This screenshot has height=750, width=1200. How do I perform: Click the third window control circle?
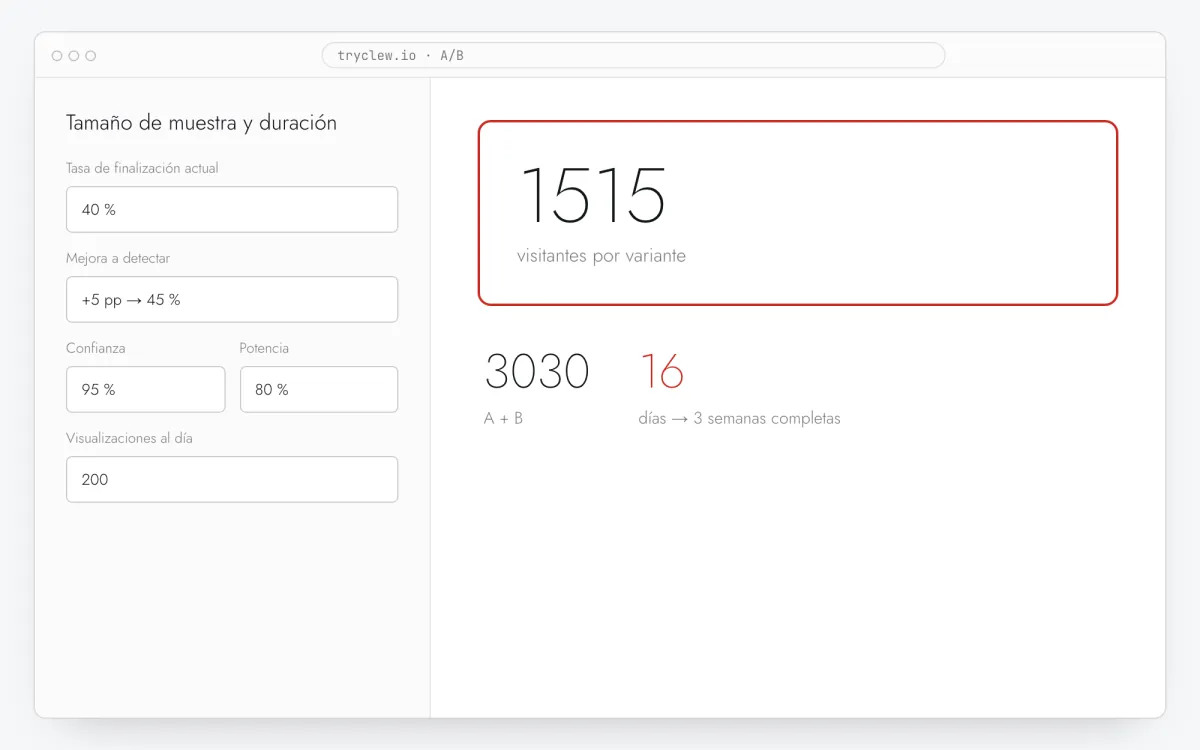pos(91,56)
